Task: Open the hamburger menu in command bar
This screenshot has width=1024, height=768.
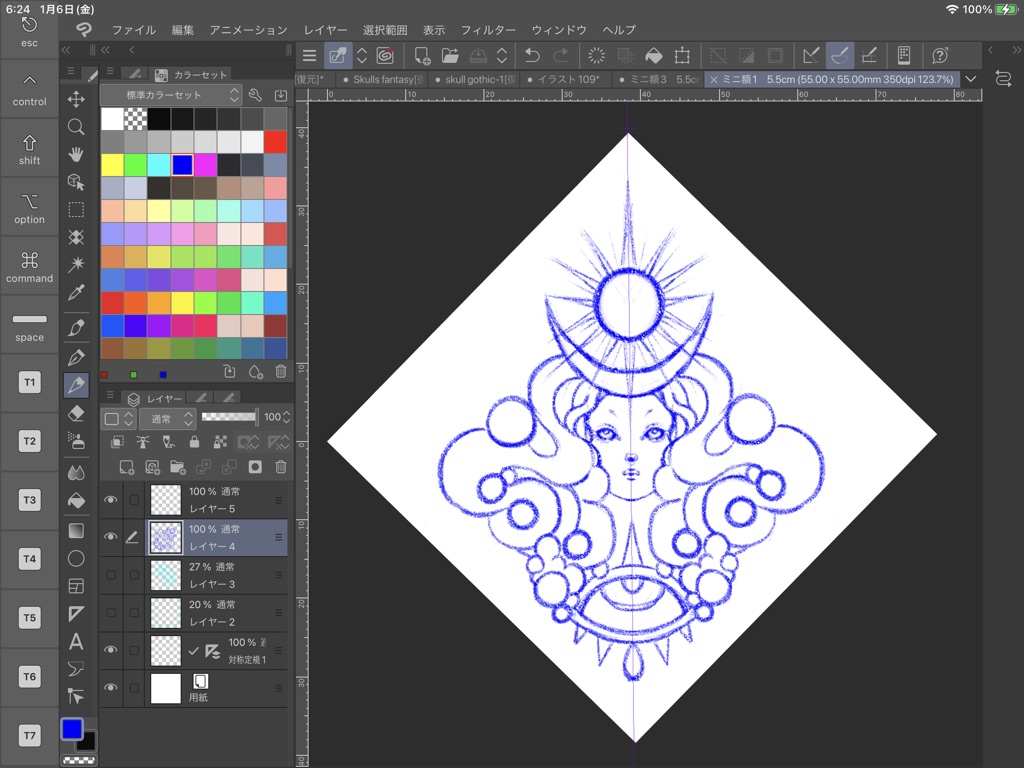Action: (x=310, y=56)
